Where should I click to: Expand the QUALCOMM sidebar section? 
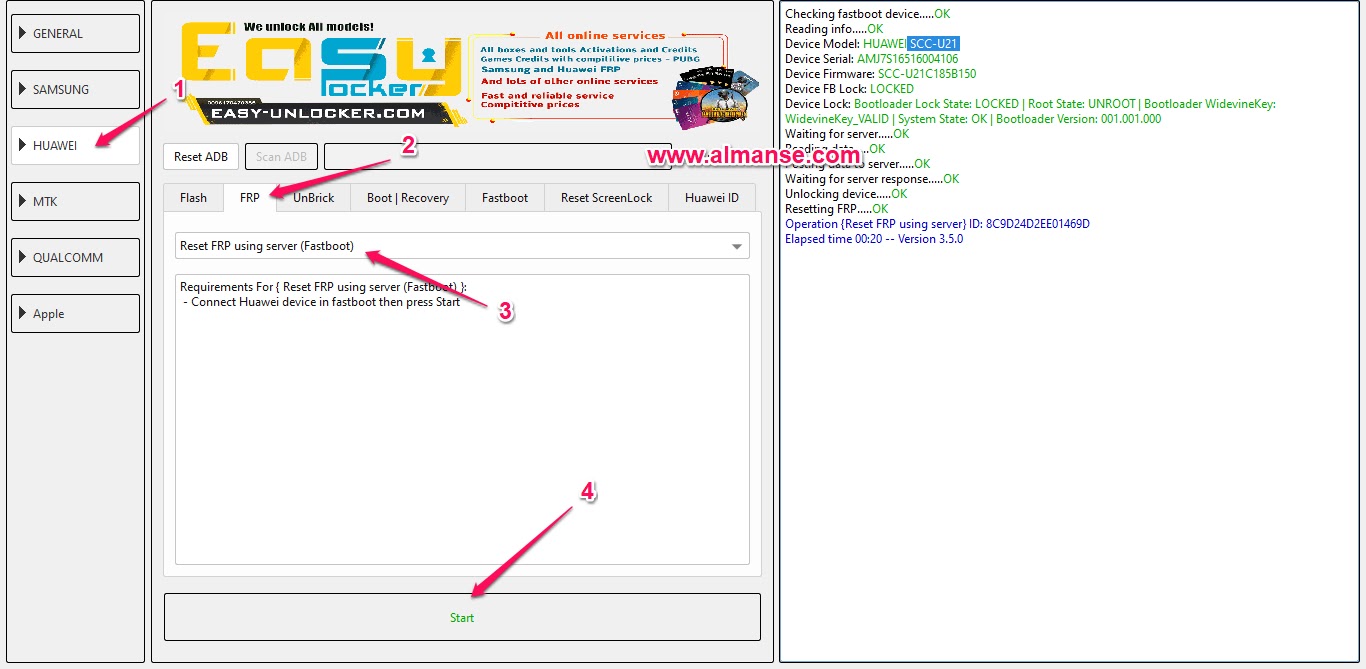point(75,257)
